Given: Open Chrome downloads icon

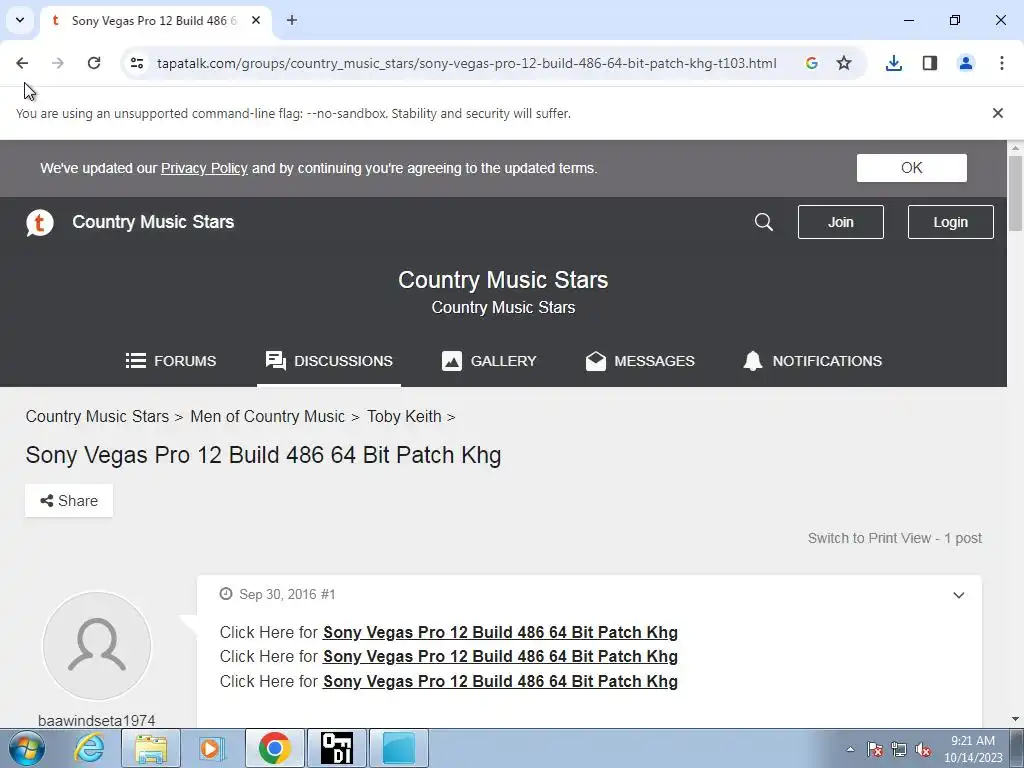Looking at the screenshot, I should click(894, 63).
